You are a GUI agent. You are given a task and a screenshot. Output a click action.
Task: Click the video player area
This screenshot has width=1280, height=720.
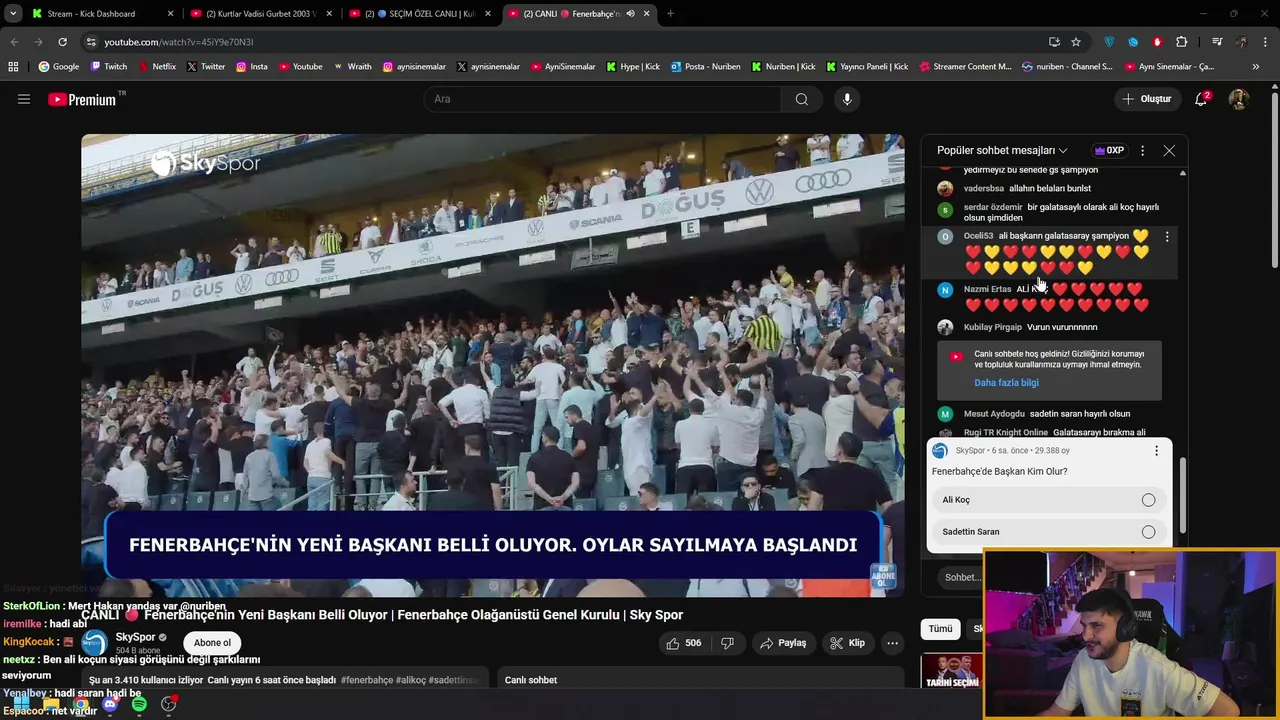(493, 365)
